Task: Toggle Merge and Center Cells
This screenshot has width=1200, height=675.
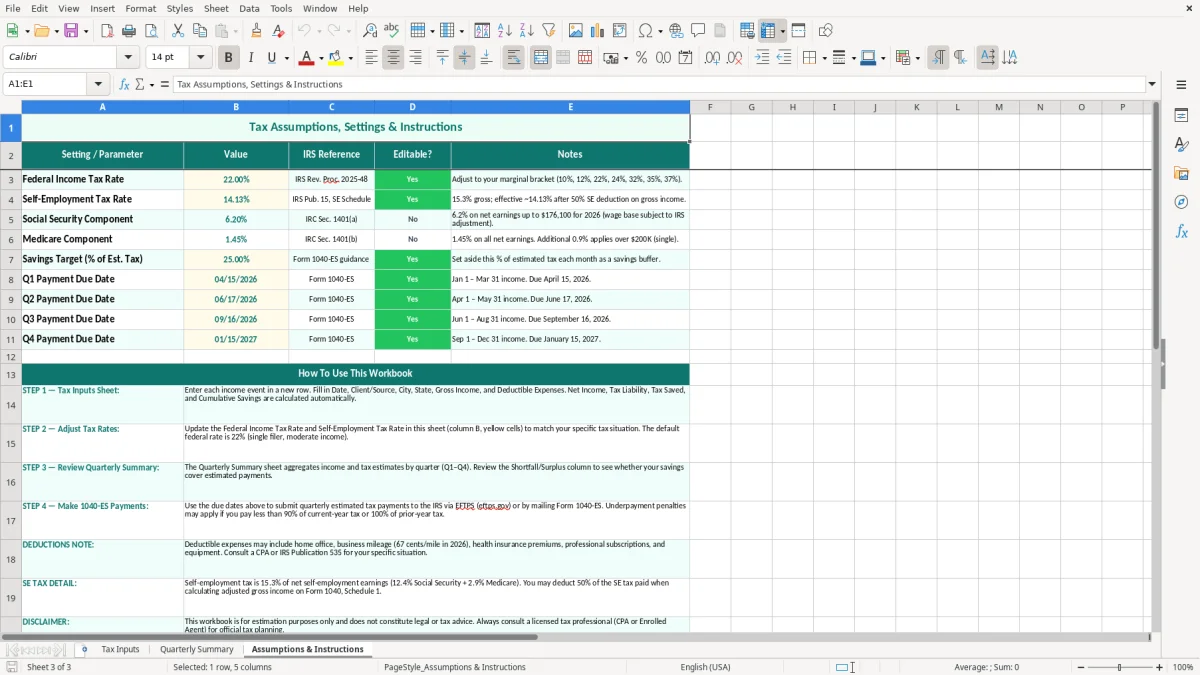Action: 541,58
